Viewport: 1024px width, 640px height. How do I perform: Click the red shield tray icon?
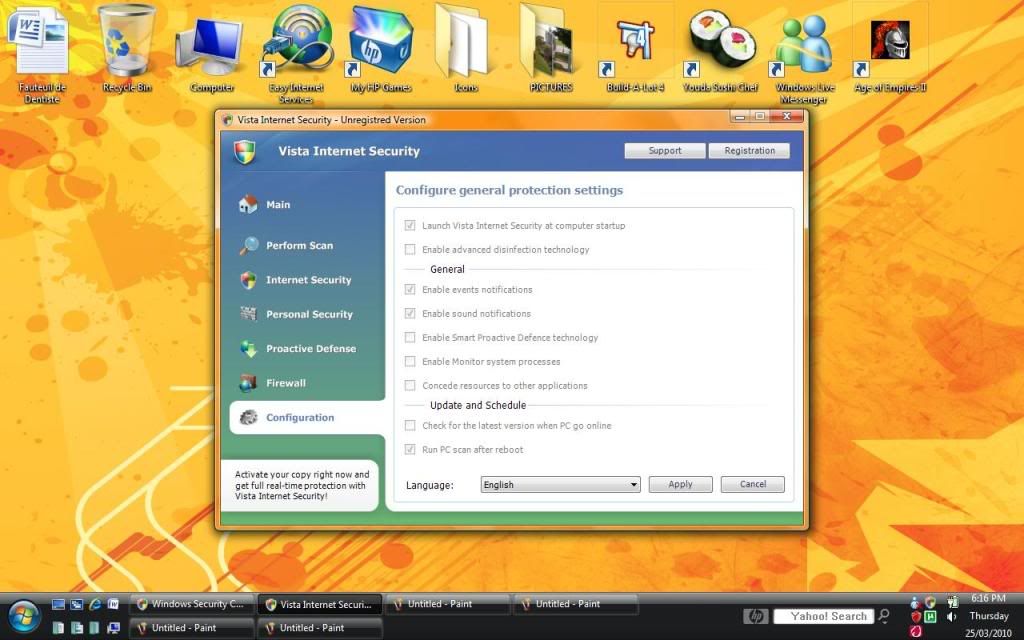point(916,616)
